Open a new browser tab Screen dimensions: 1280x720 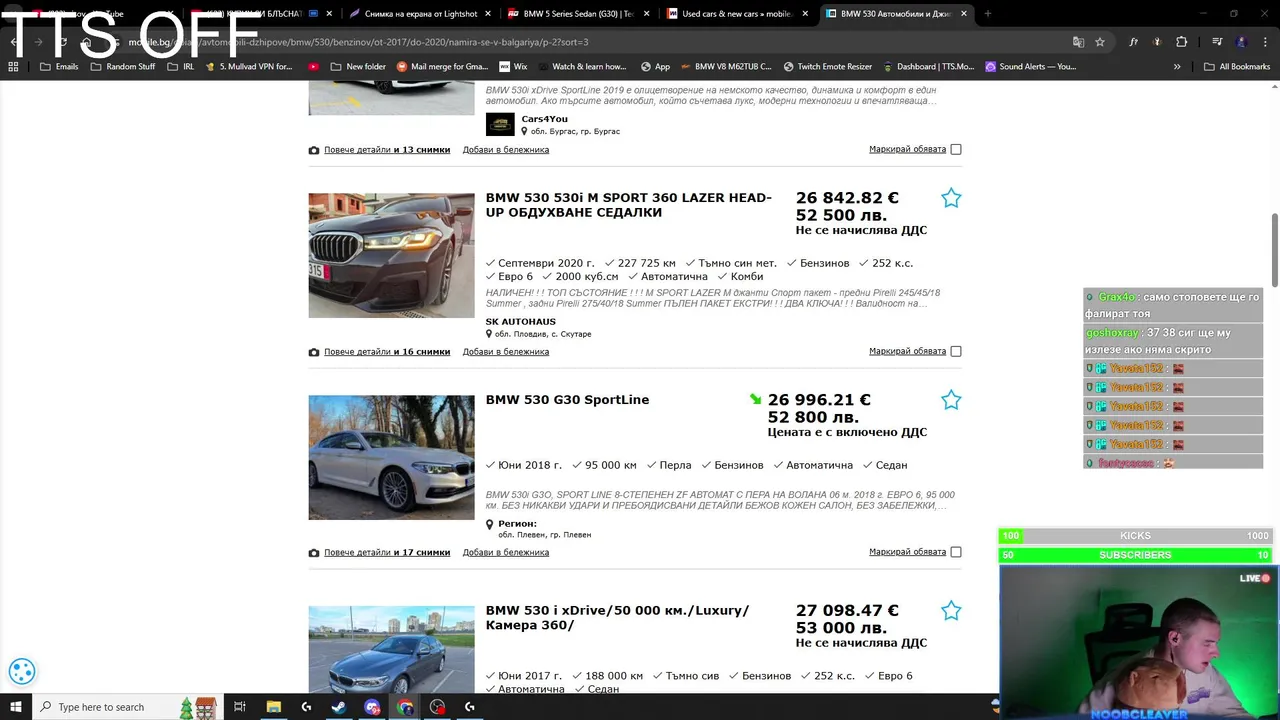(988, 14)
